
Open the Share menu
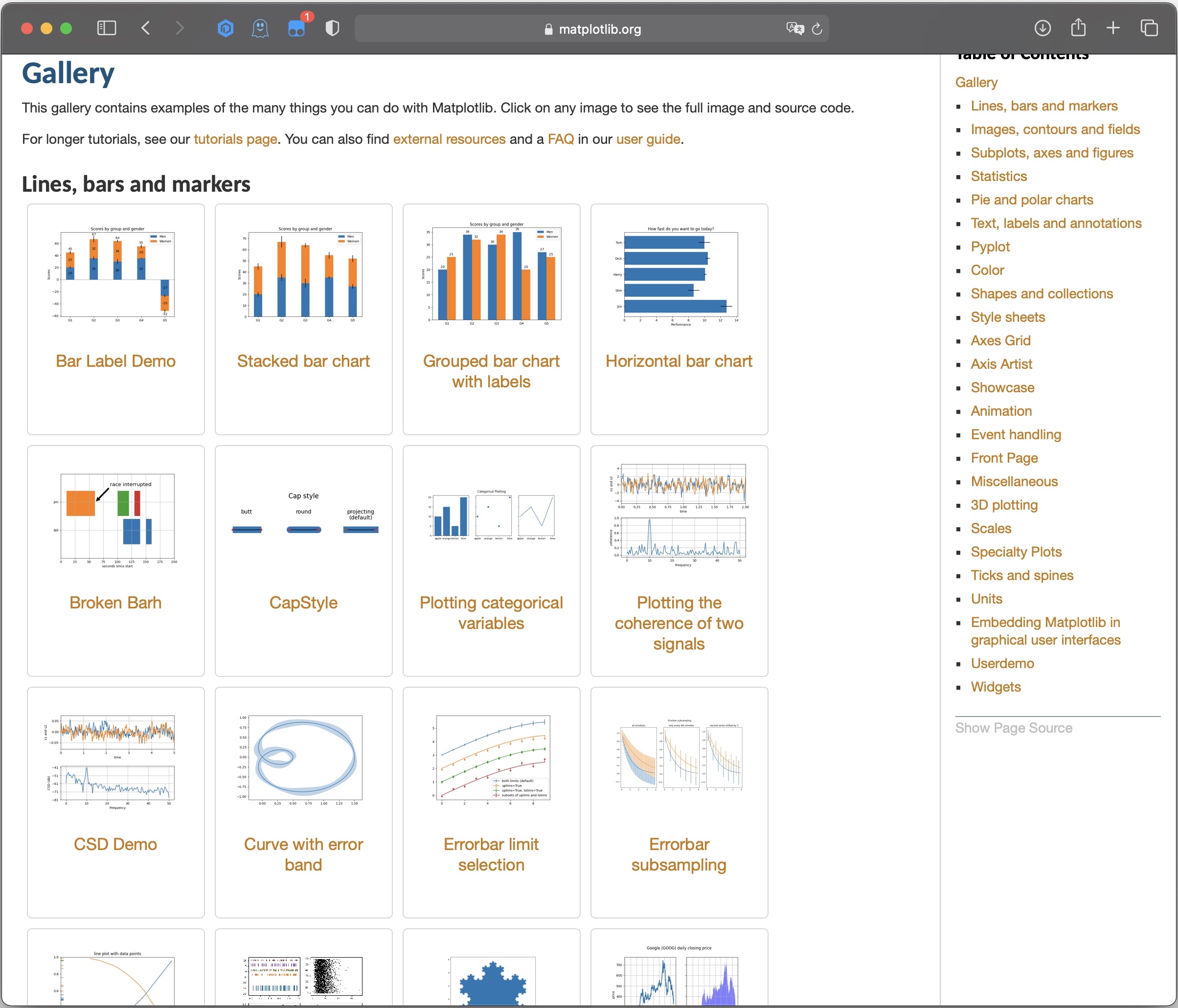click(x=1078, y=27)
